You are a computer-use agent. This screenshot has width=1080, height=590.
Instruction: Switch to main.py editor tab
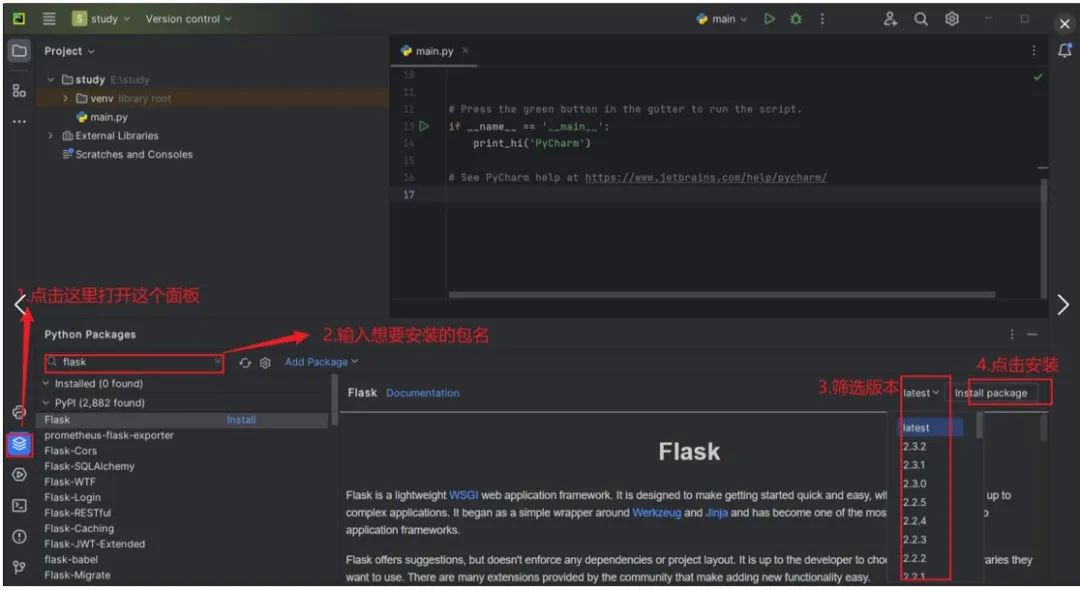pos(435,50)
